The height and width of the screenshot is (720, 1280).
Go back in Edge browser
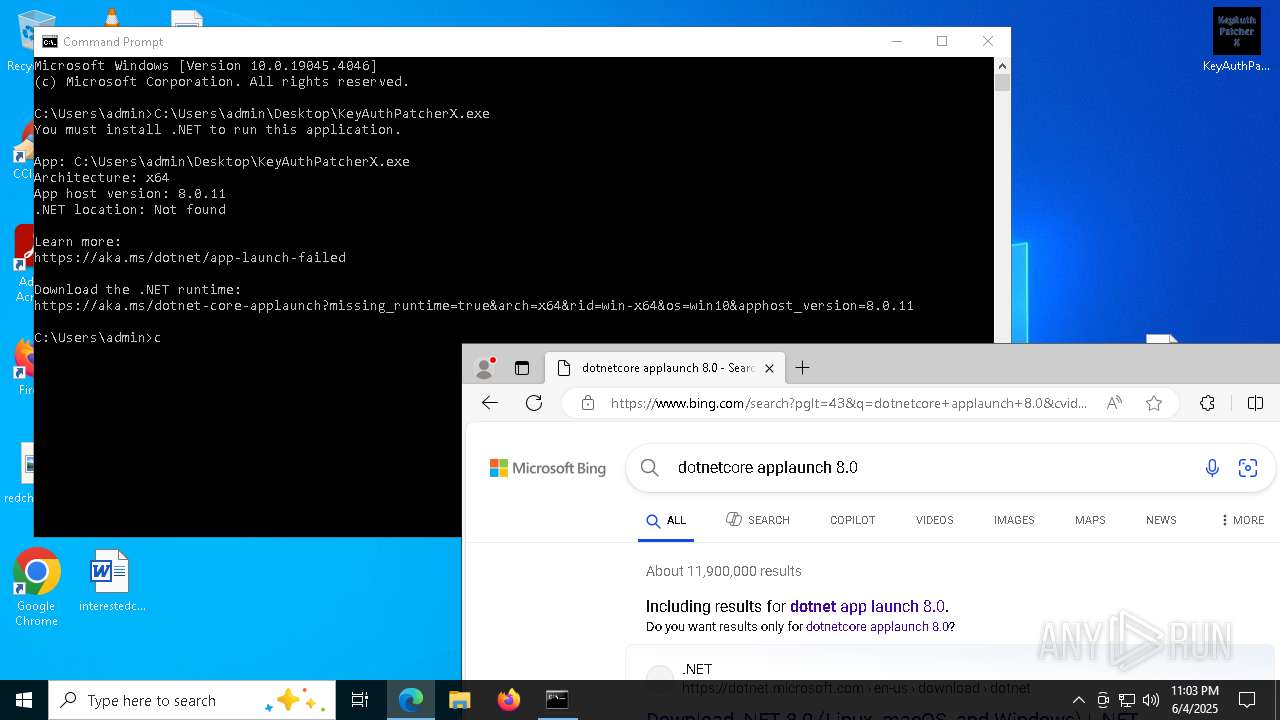[490, 403]
